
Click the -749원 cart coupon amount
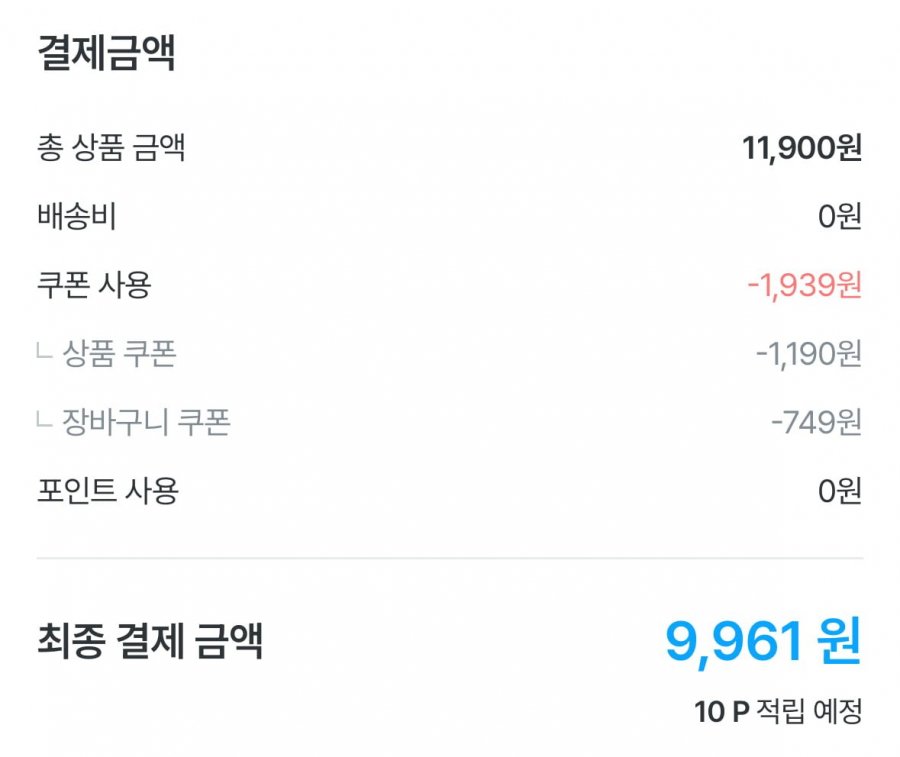[x=816, y=423]
